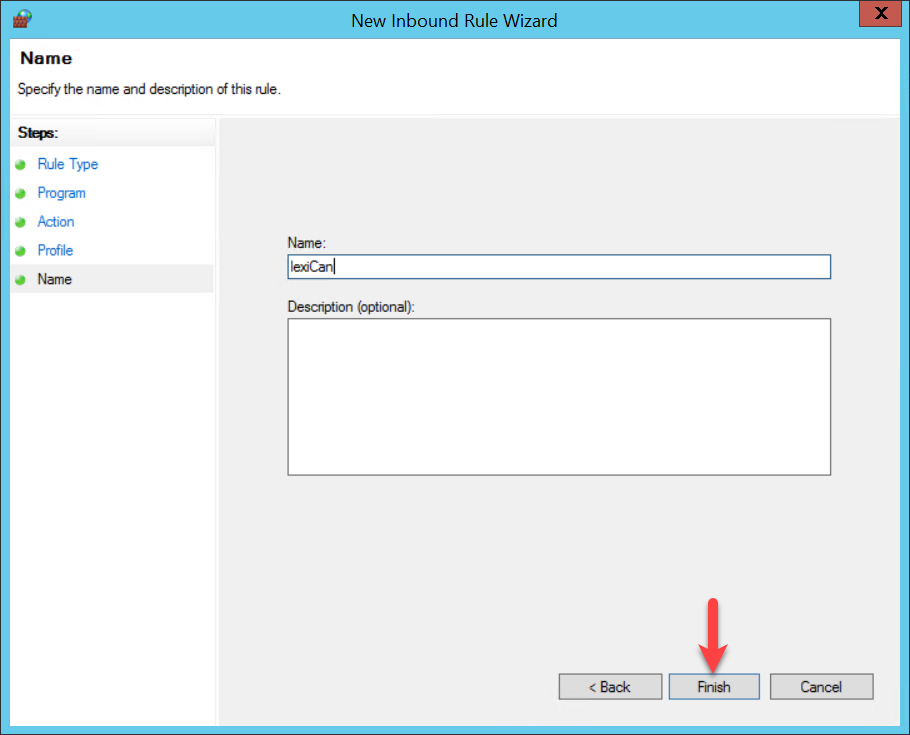Image resolution: width=910 pixels, height=735 pixels.
Task: Click the "Name:" field label
Action: tap(306, 243)
